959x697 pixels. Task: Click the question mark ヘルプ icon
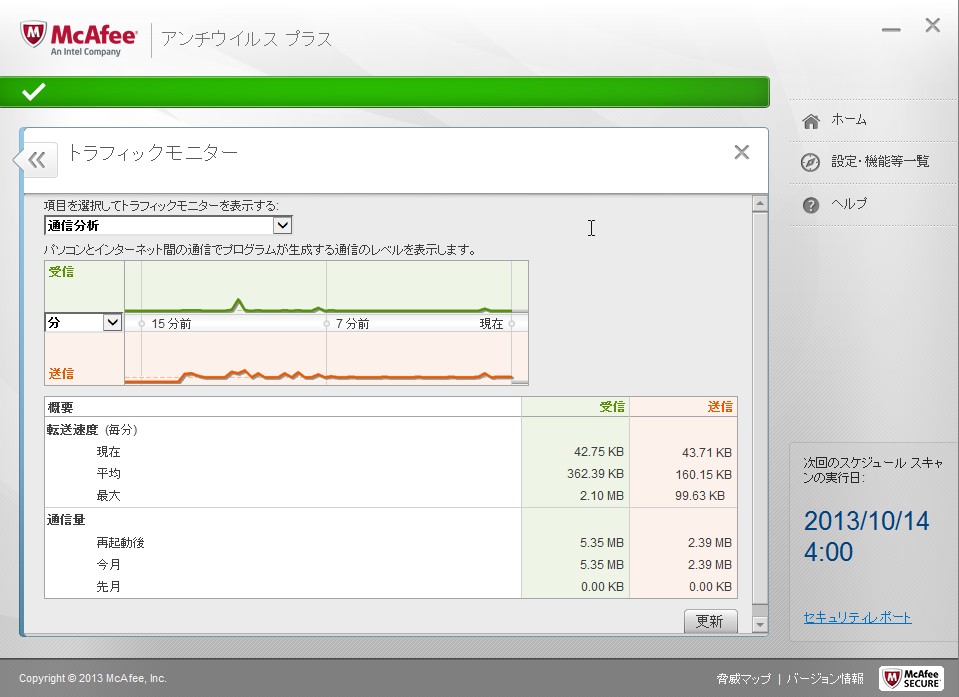811,205
